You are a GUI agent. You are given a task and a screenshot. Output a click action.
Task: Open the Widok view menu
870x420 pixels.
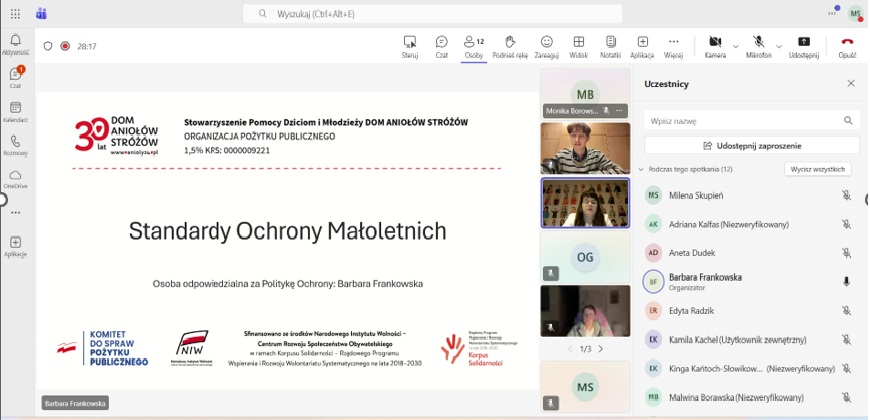(x=578, y=42)
